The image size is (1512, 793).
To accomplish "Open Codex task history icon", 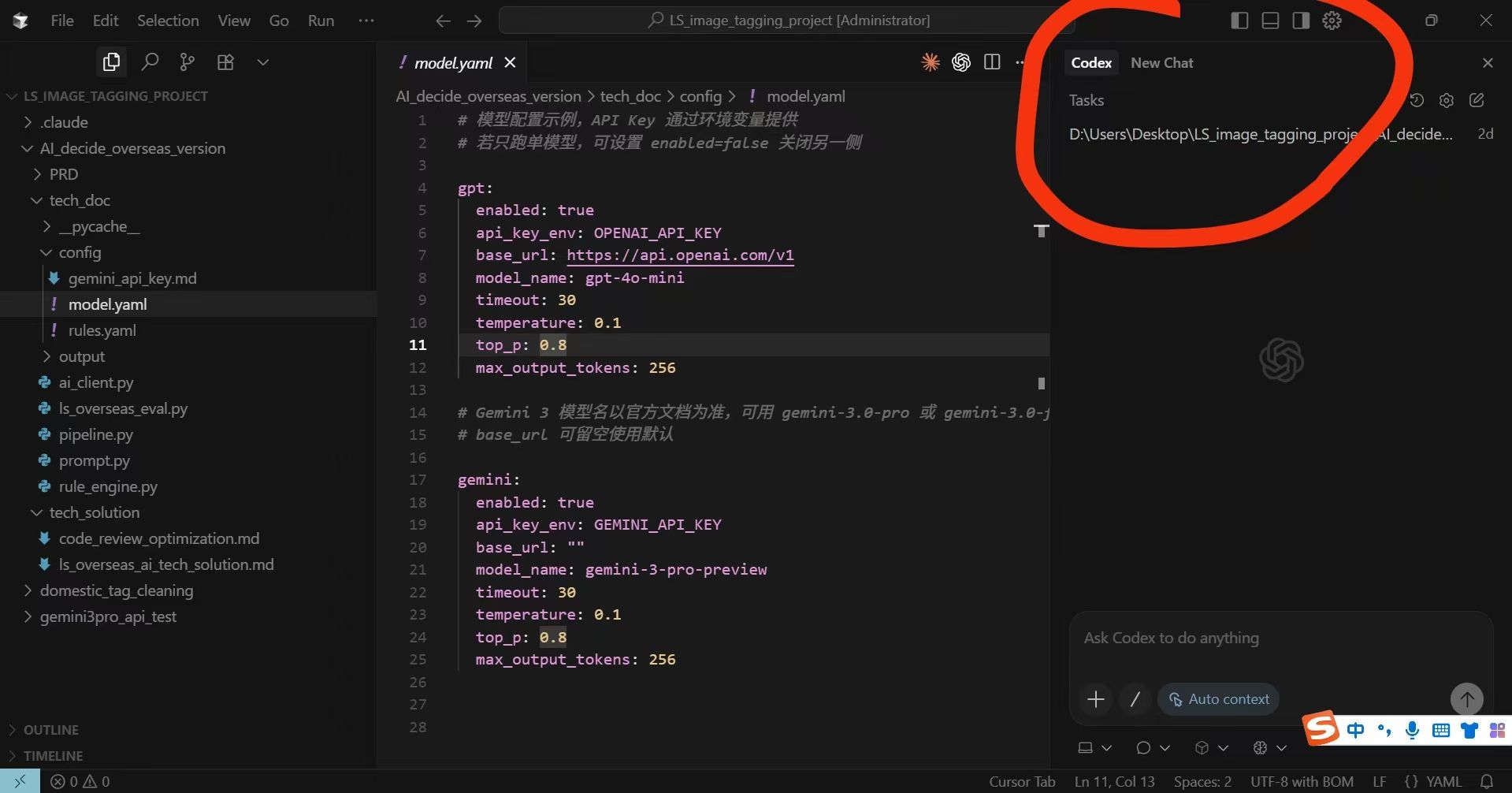I will [x=1416, y=100].
